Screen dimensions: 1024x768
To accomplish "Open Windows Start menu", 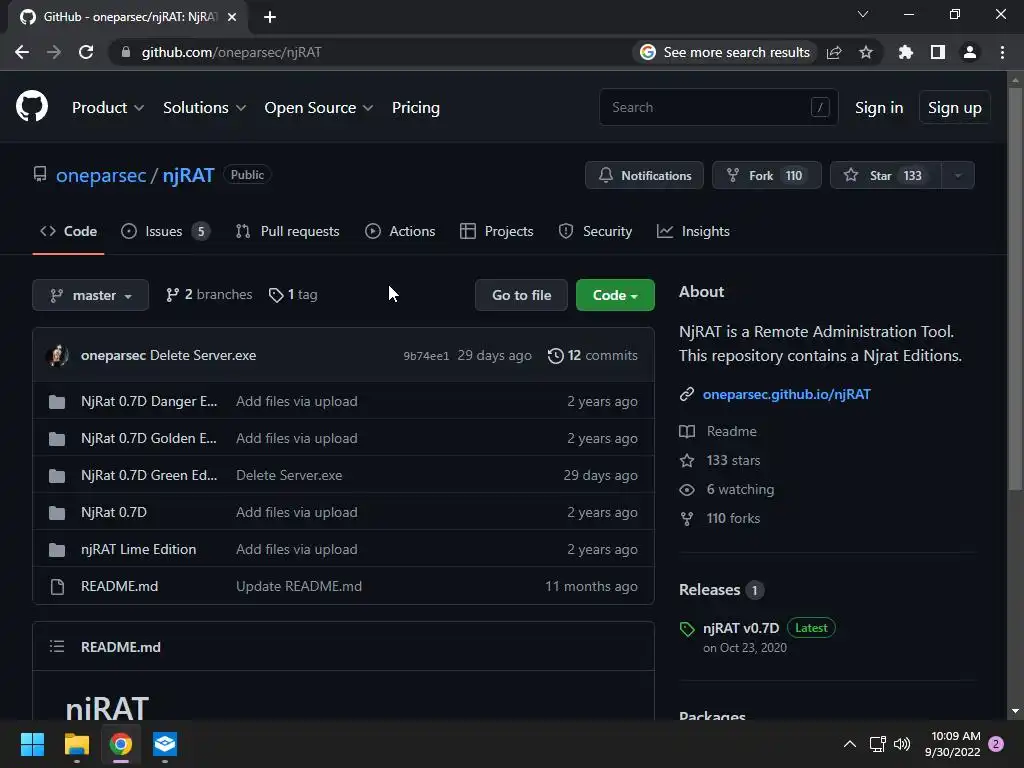I will point(32,744).
